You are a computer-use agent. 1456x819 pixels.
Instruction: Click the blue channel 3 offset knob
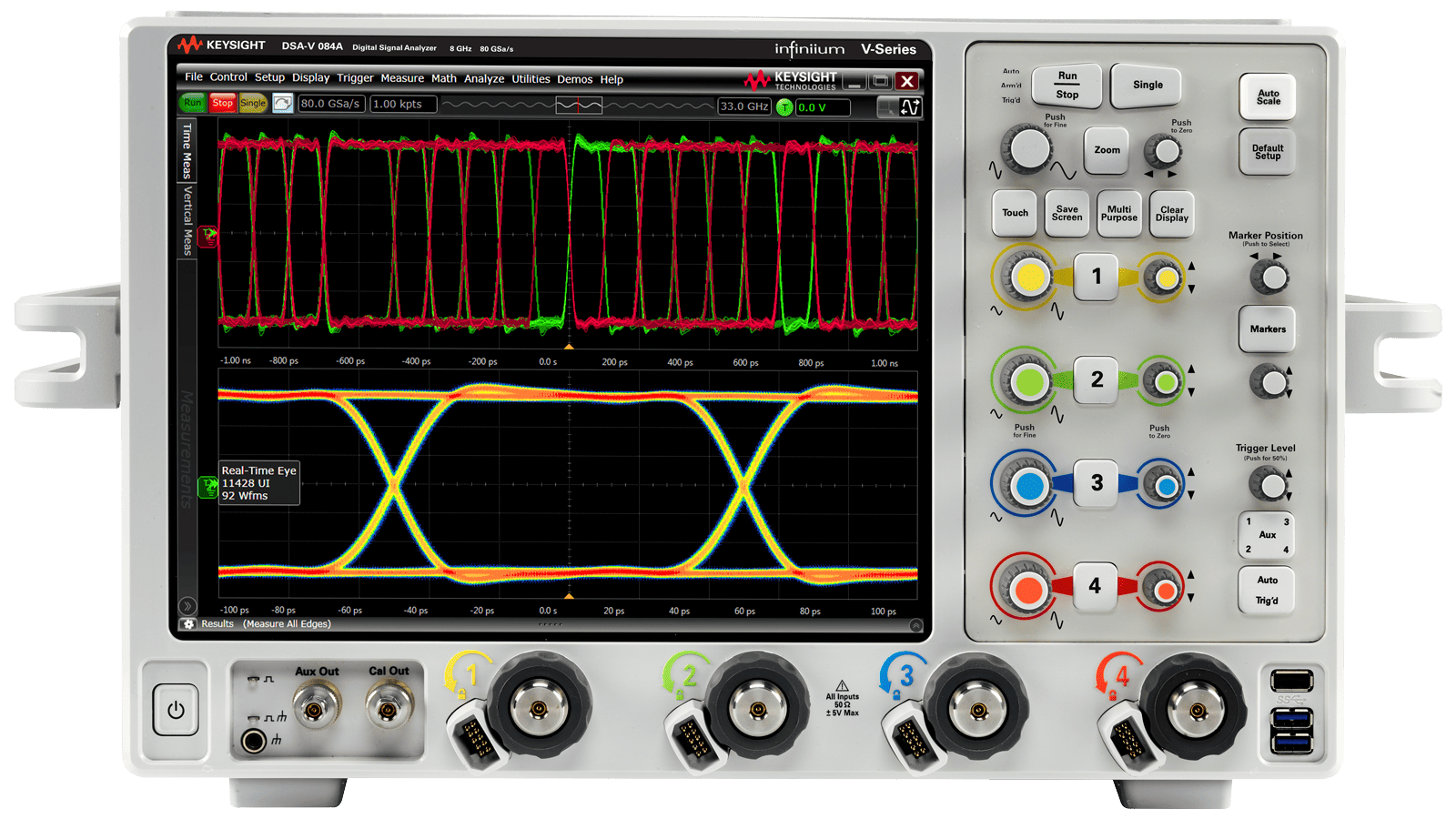point(1165,486)
